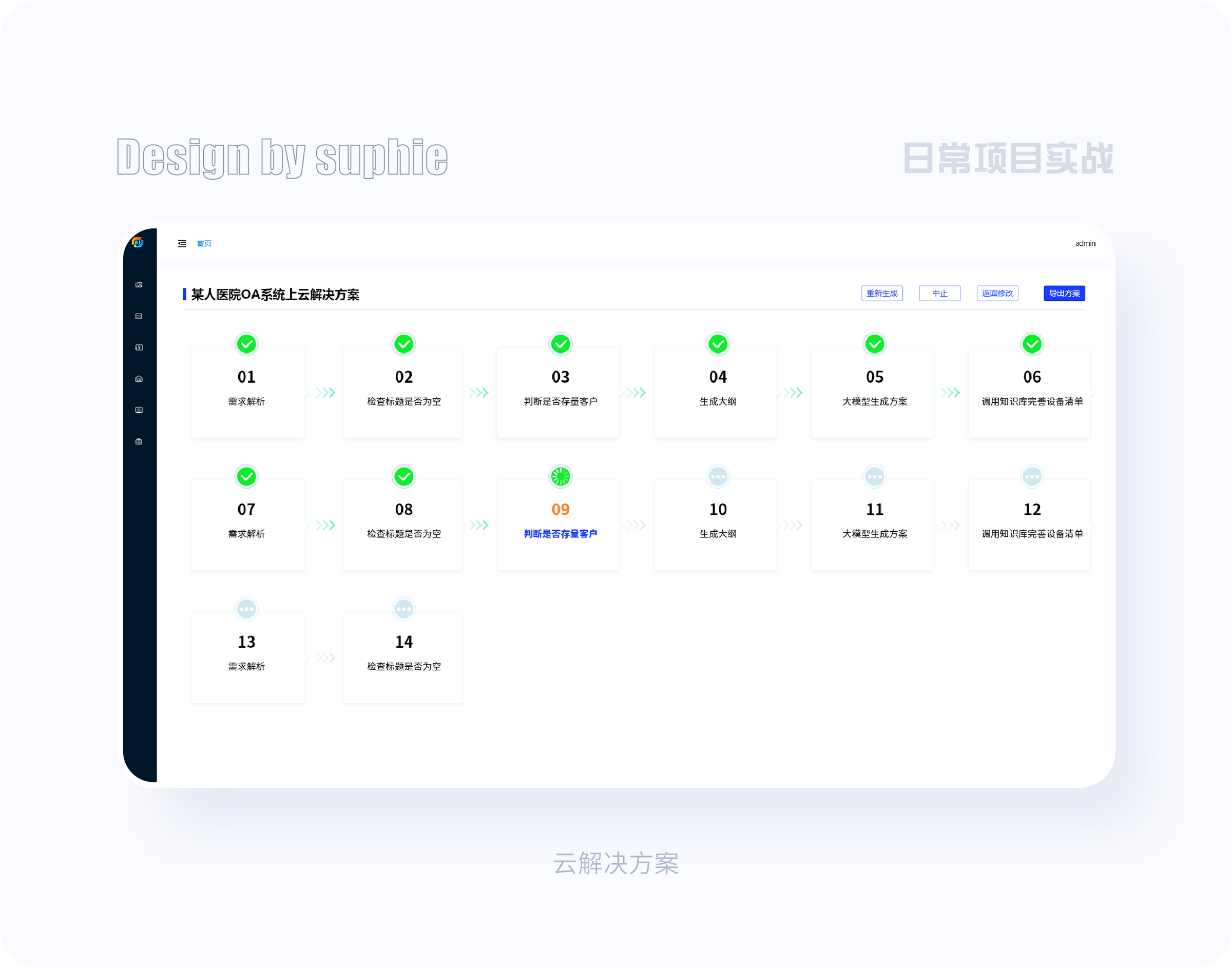Click the 重新生成 button
This screenshot has width=1232, height=968.
[882, 294]
